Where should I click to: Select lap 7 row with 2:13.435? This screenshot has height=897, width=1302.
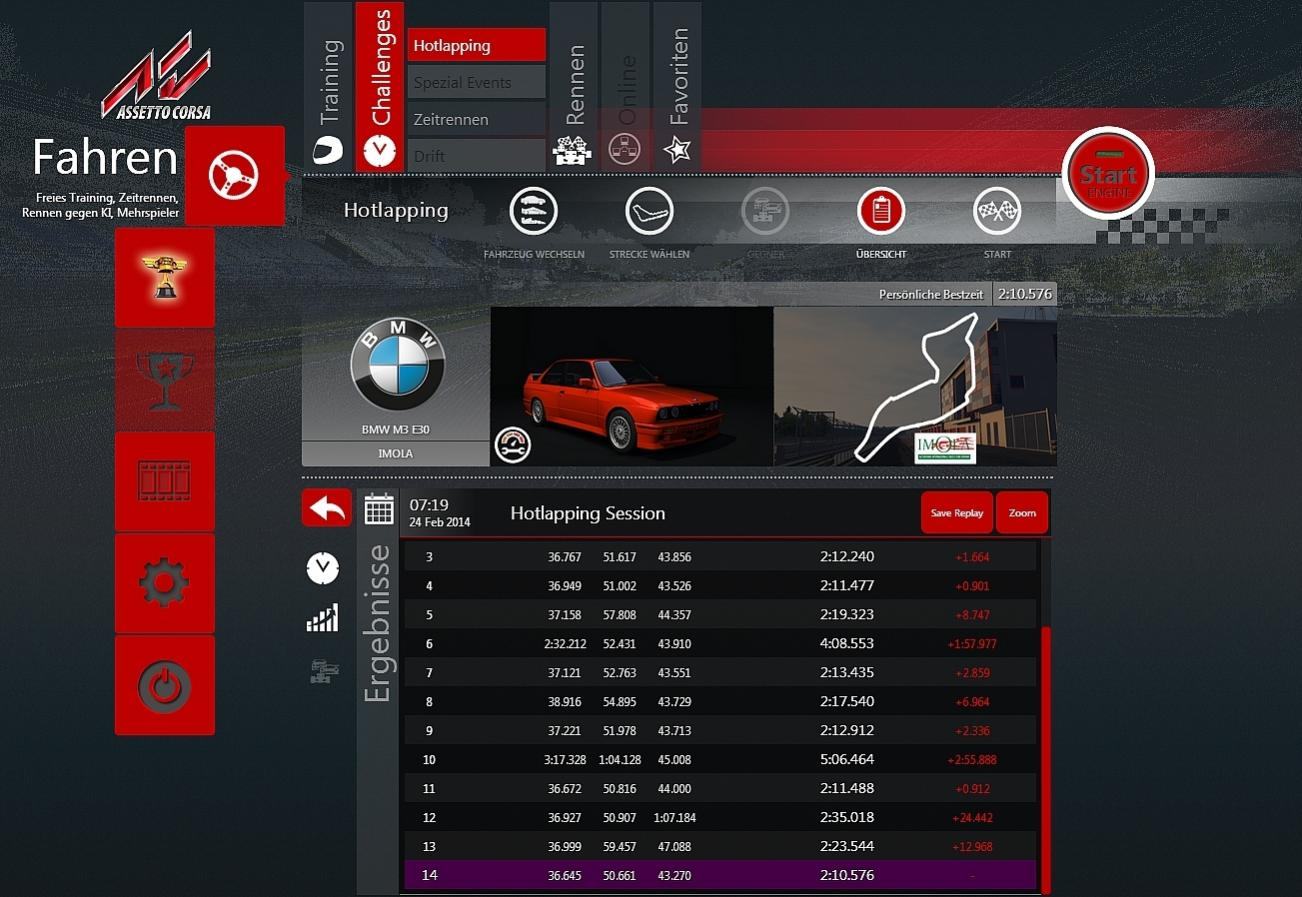[x=720, y=673]
